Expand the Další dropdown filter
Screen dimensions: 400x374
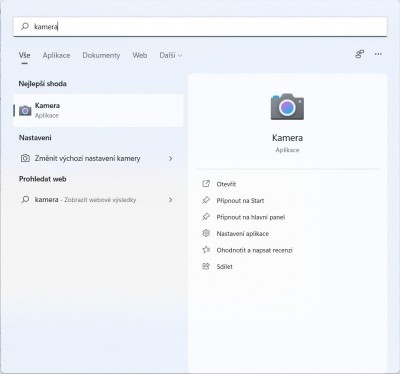point(171,55)
